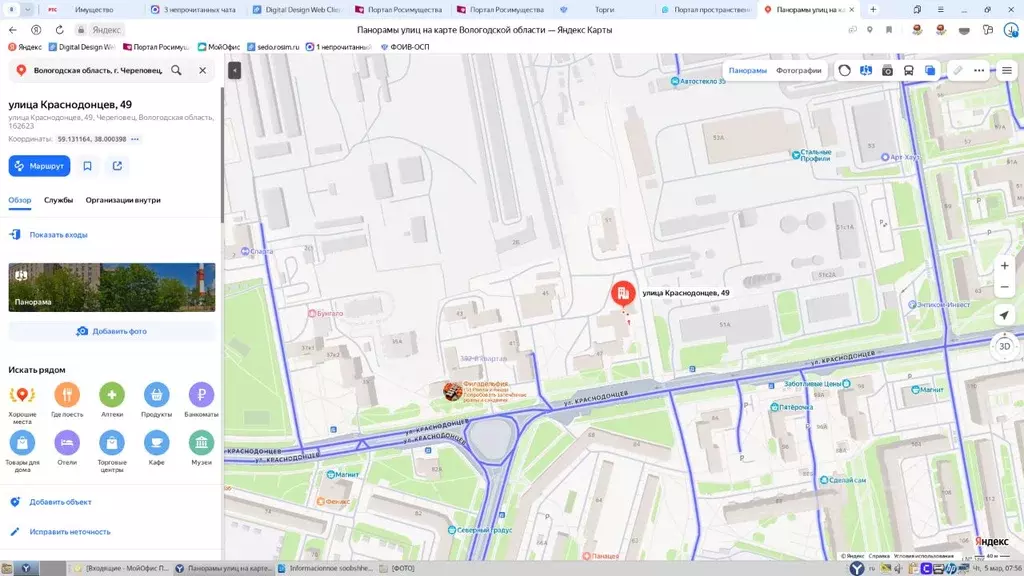
Task: Open the map layers selector
Action: (x=930, y=71)
